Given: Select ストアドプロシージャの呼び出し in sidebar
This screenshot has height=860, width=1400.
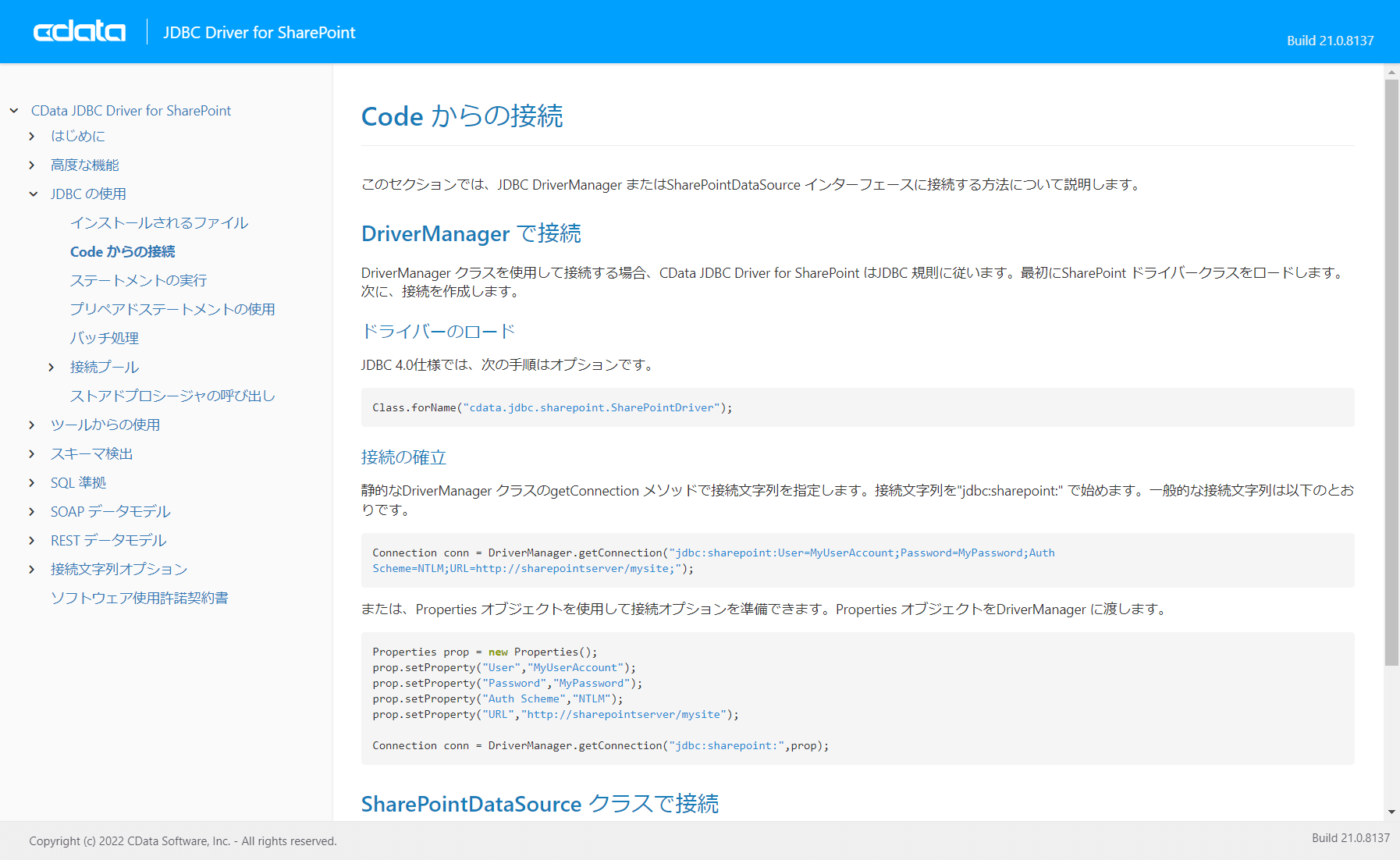Looking at the screenshot, I should pos(172,396).
